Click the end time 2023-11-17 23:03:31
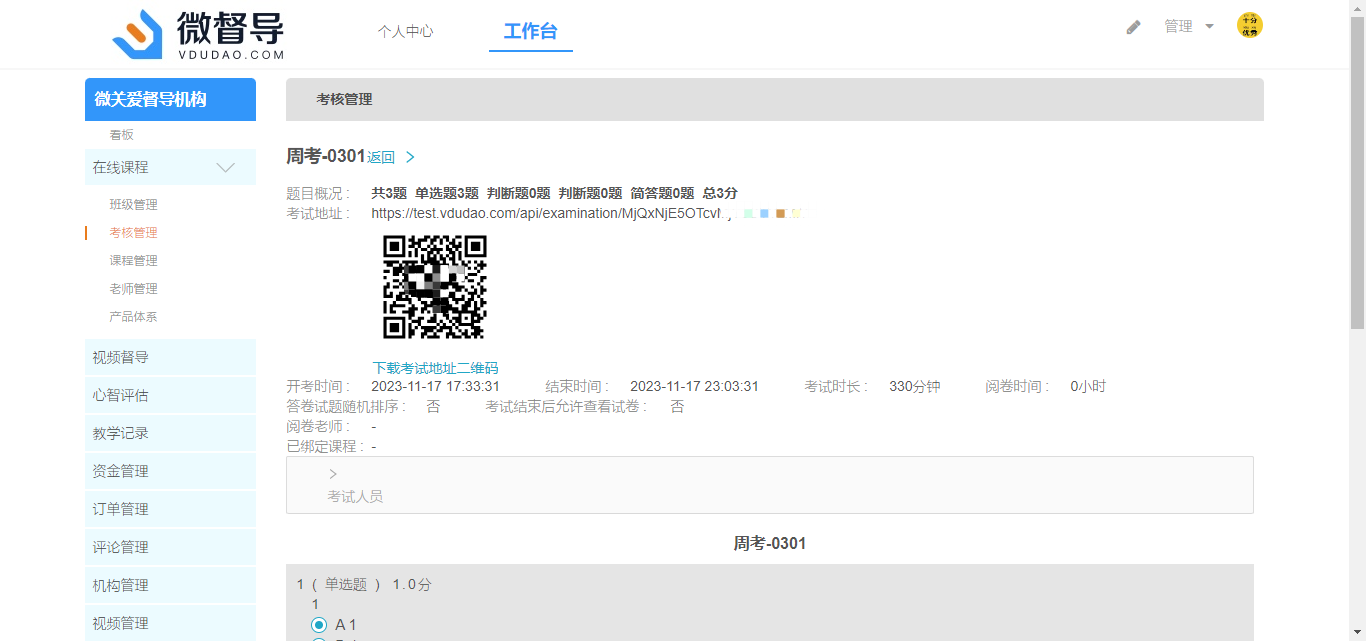 [694, 387]
